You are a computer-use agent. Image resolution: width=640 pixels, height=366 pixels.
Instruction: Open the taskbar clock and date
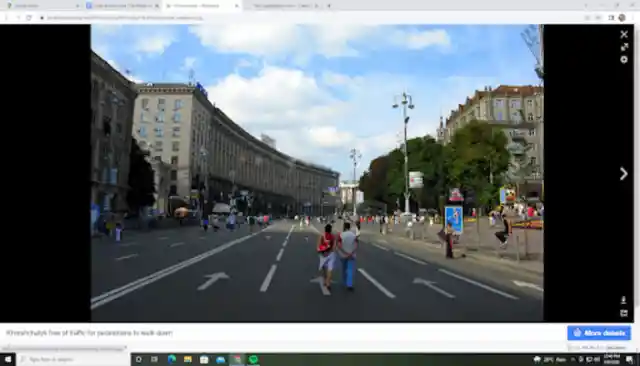point(611,359)
